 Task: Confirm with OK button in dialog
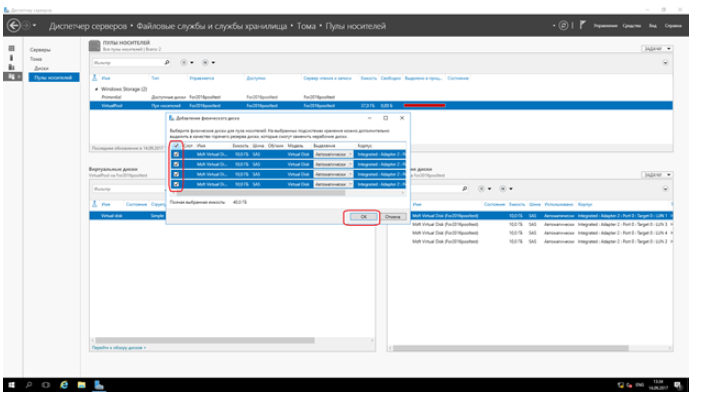coord(364,217)
